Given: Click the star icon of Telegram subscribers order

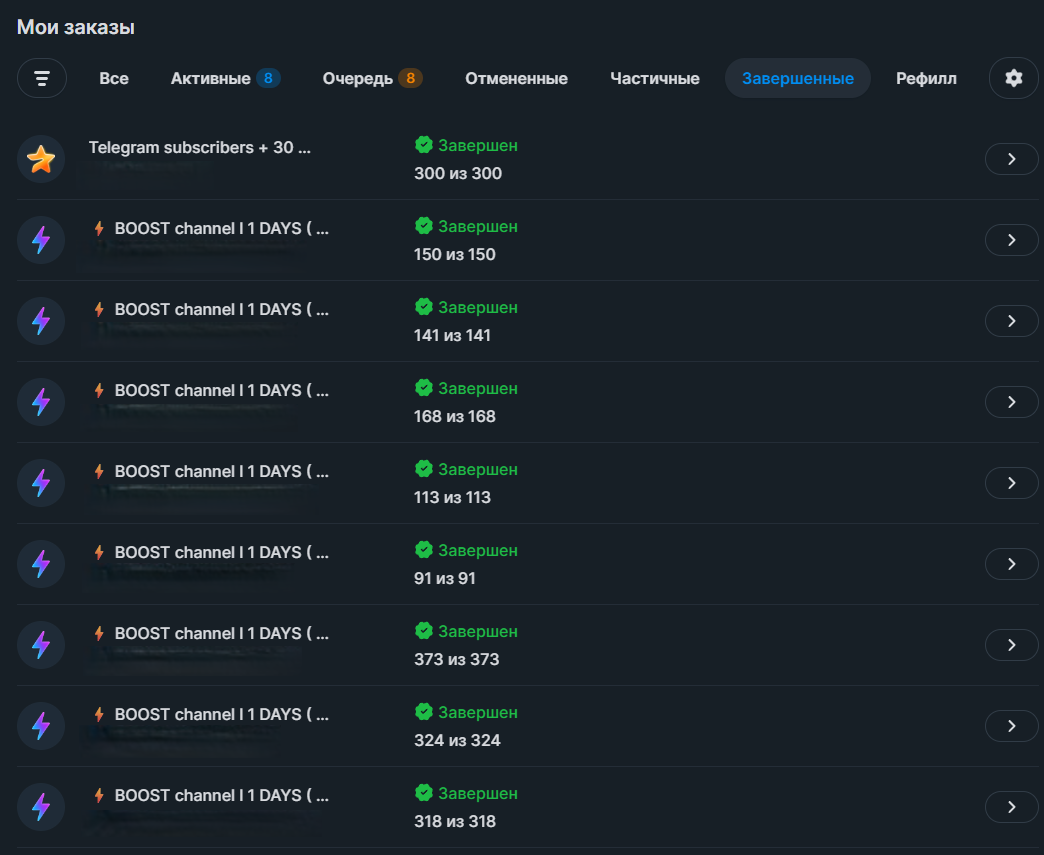Looking at the screenshot, I should [x=41, y=159].
